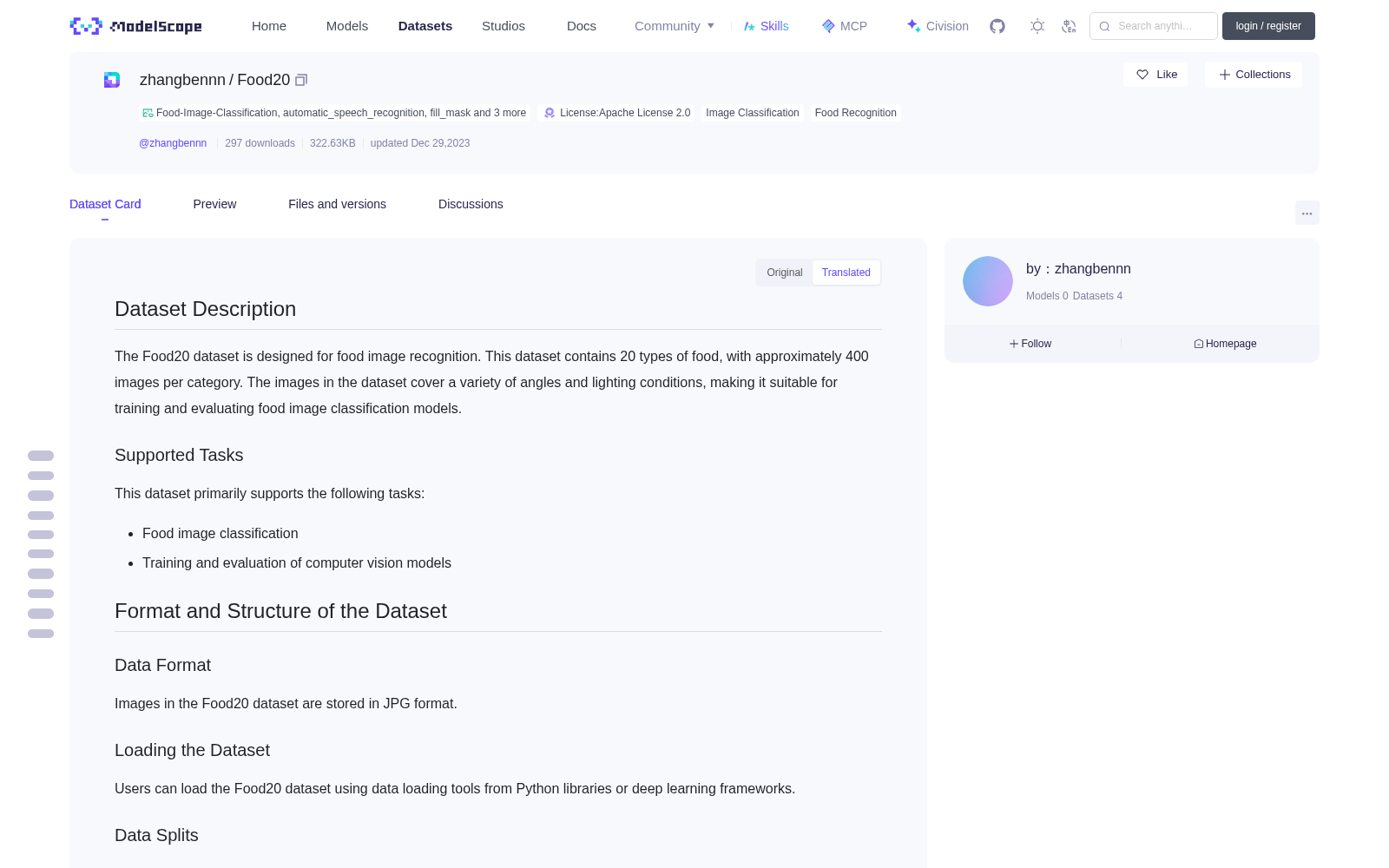Jump to first outline marker in sidebar

coord(41,456)
